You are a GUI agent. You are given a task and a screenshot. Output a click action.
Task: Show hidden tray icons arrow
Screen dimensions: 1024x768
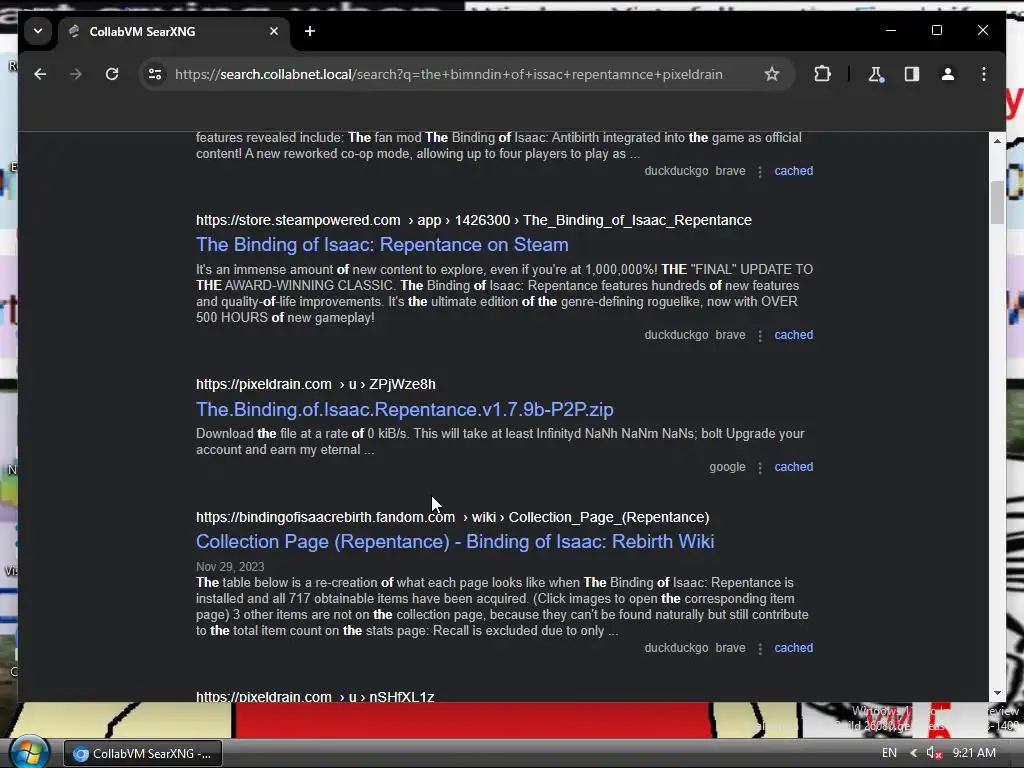[913, 753]
